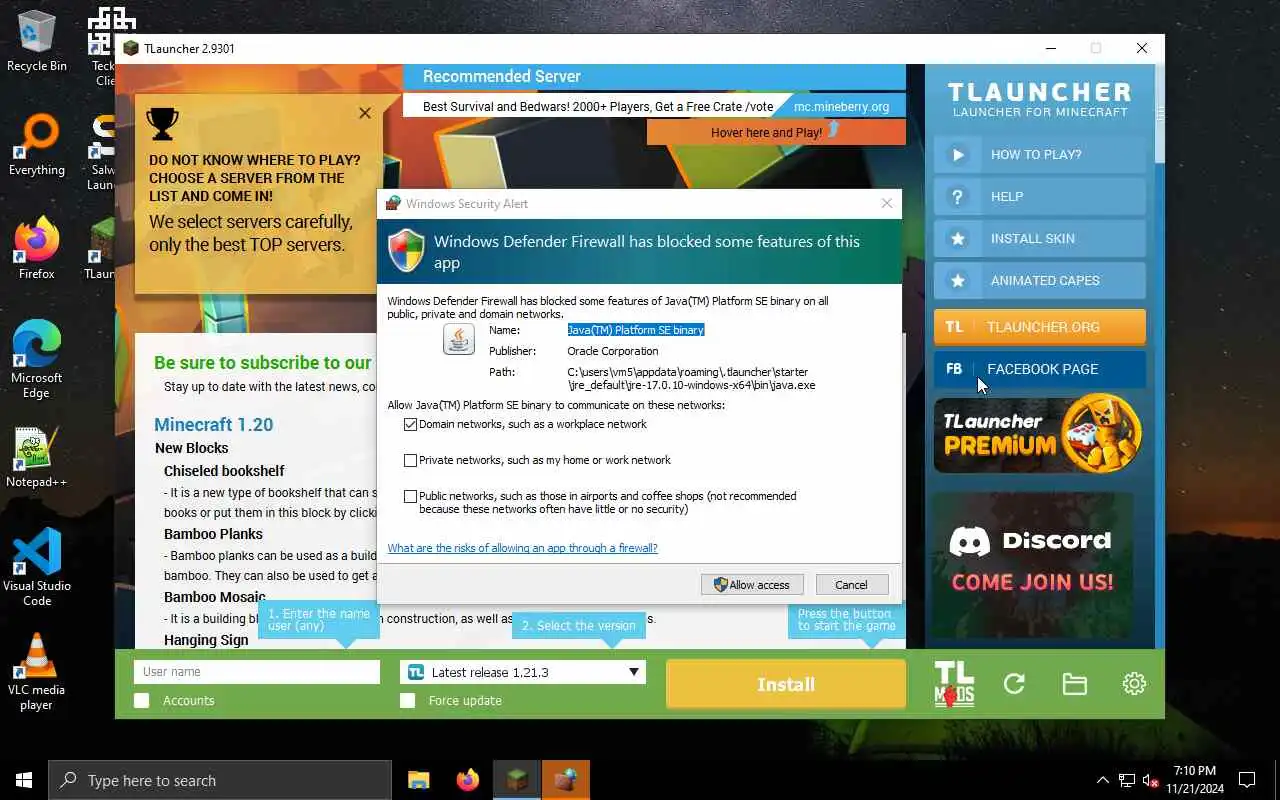Enable Force update checkbox
This screenshot has height=800, width=1280.
pos(407,701)
